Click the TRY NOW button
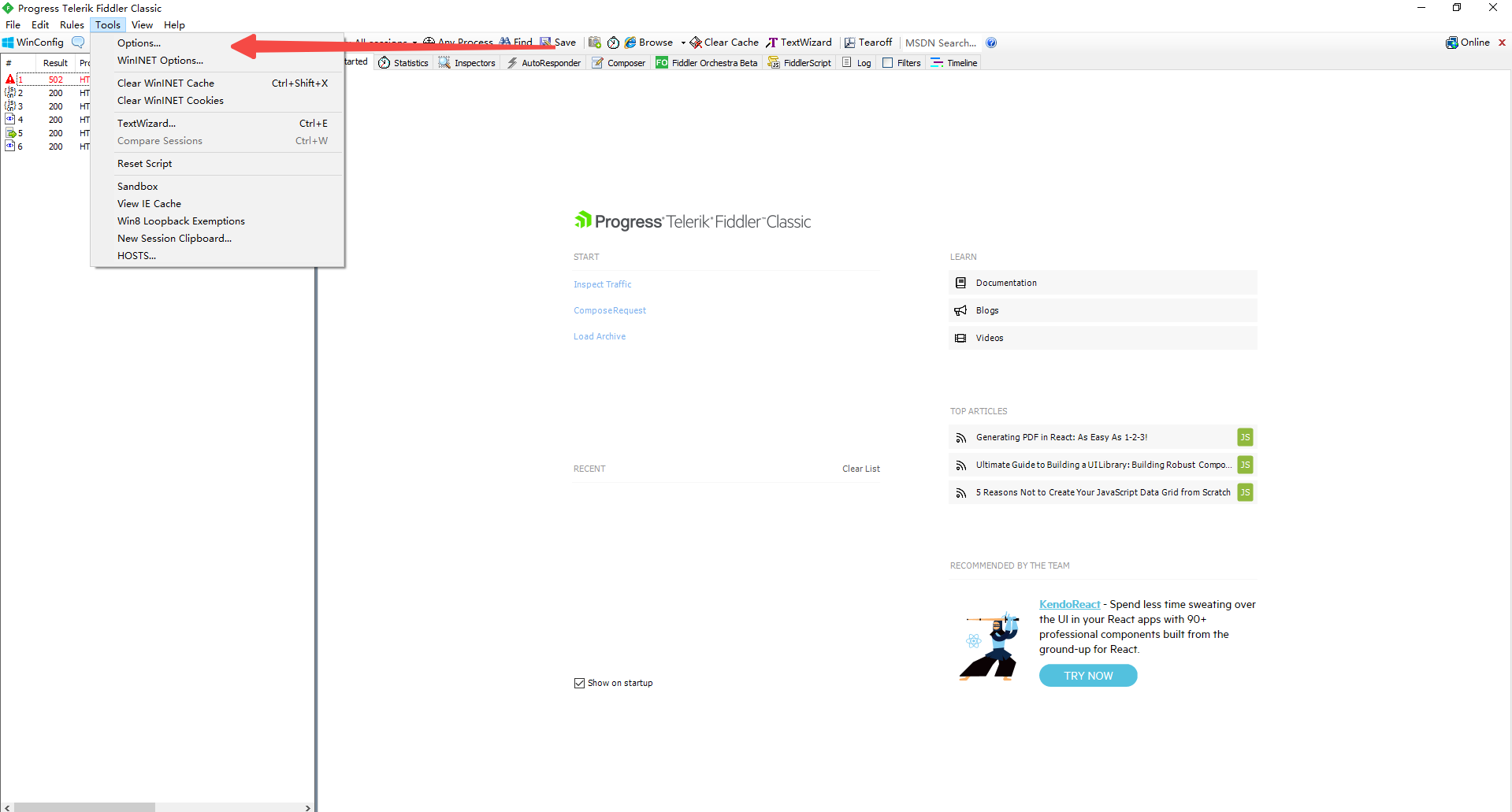The height and width of the screenshot is (812, 1512). [1088, 676]
